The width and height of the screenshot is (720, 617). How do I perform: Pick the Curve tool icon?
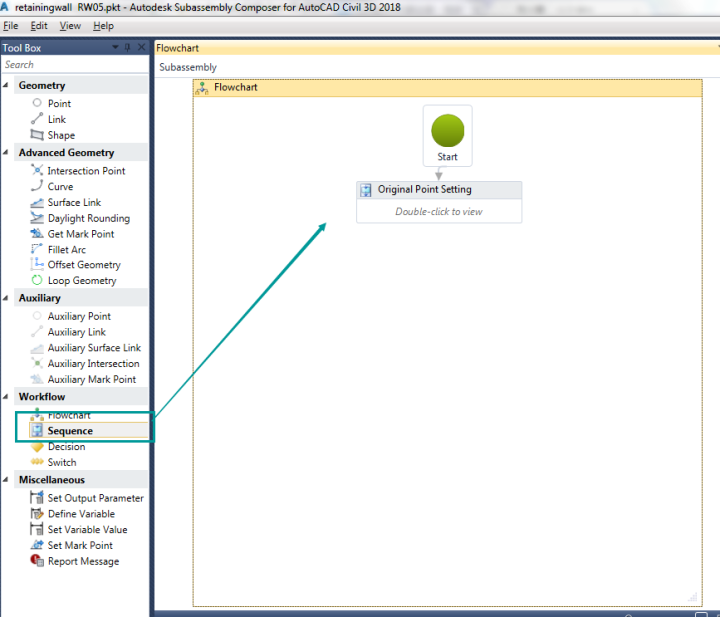[x=37, y=186]
